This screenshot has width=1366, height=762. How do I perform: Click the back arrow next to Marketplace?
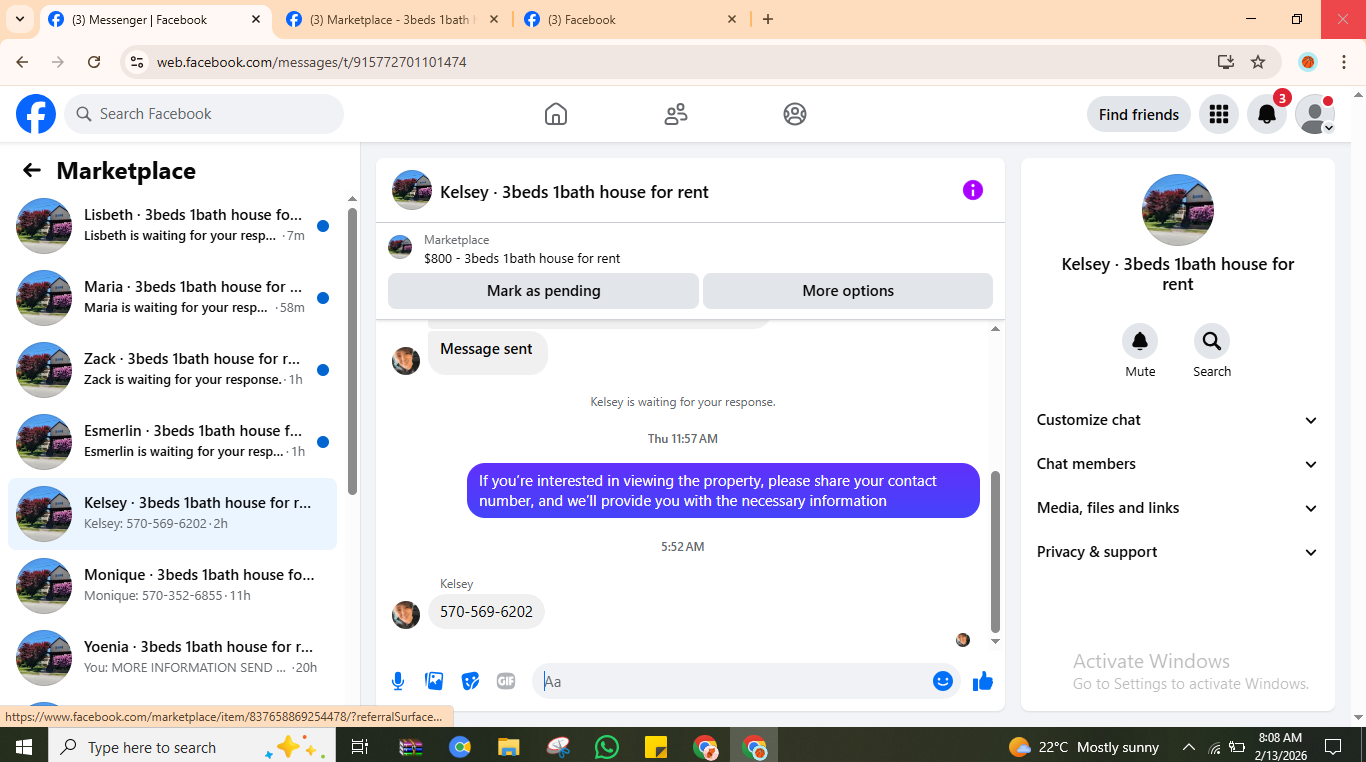coord(32,170)
